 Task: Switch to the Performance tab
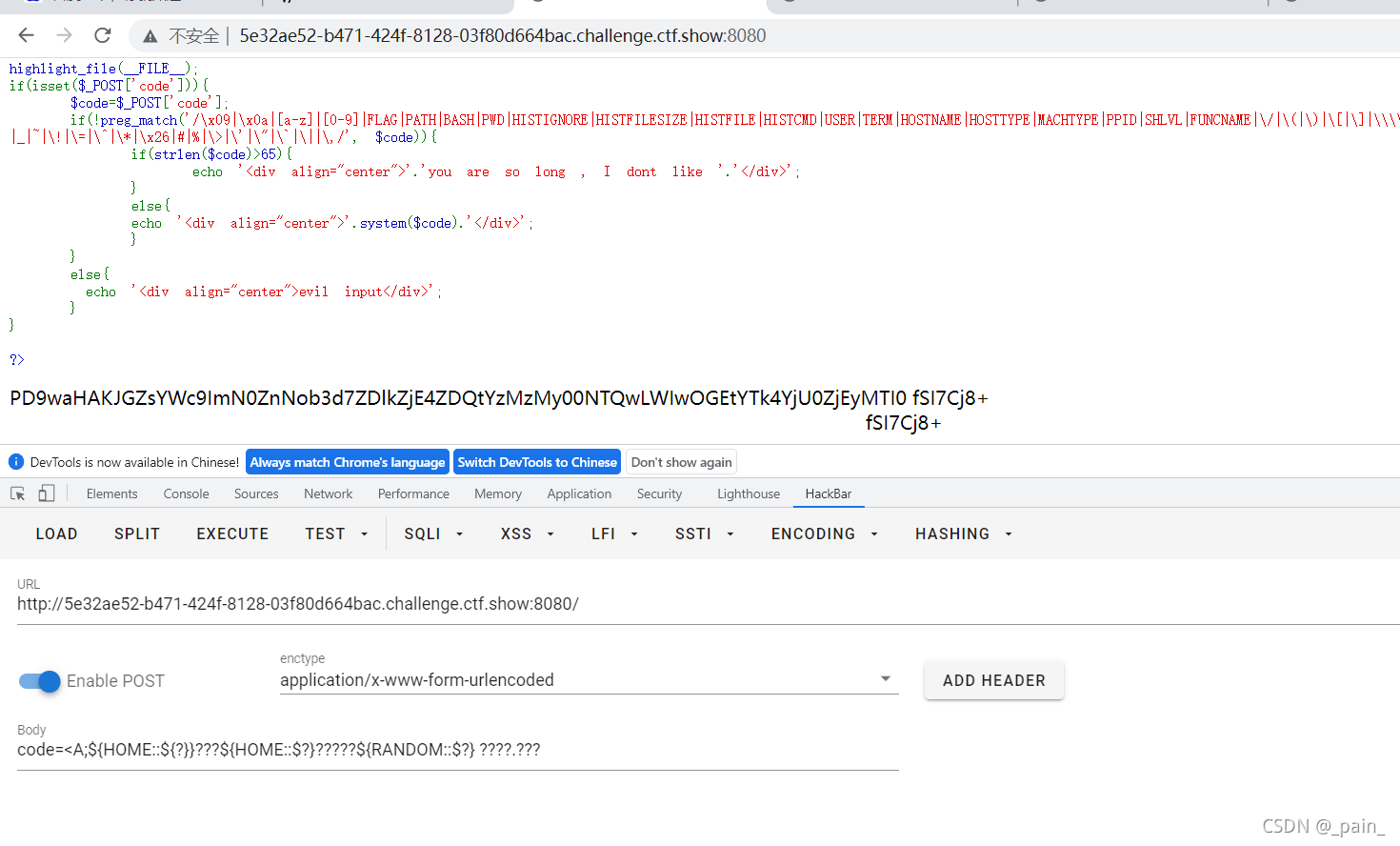(x=413, y=493)
